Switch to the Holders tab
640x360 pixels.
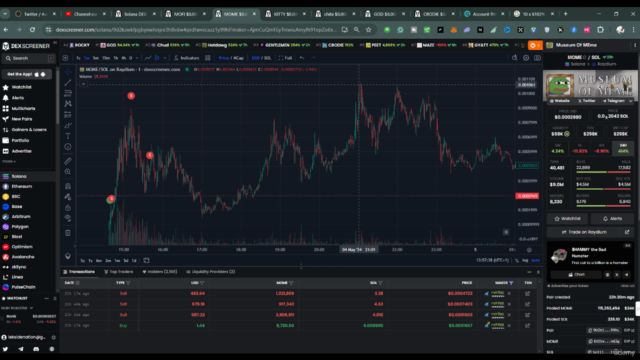tap(160, 272)
